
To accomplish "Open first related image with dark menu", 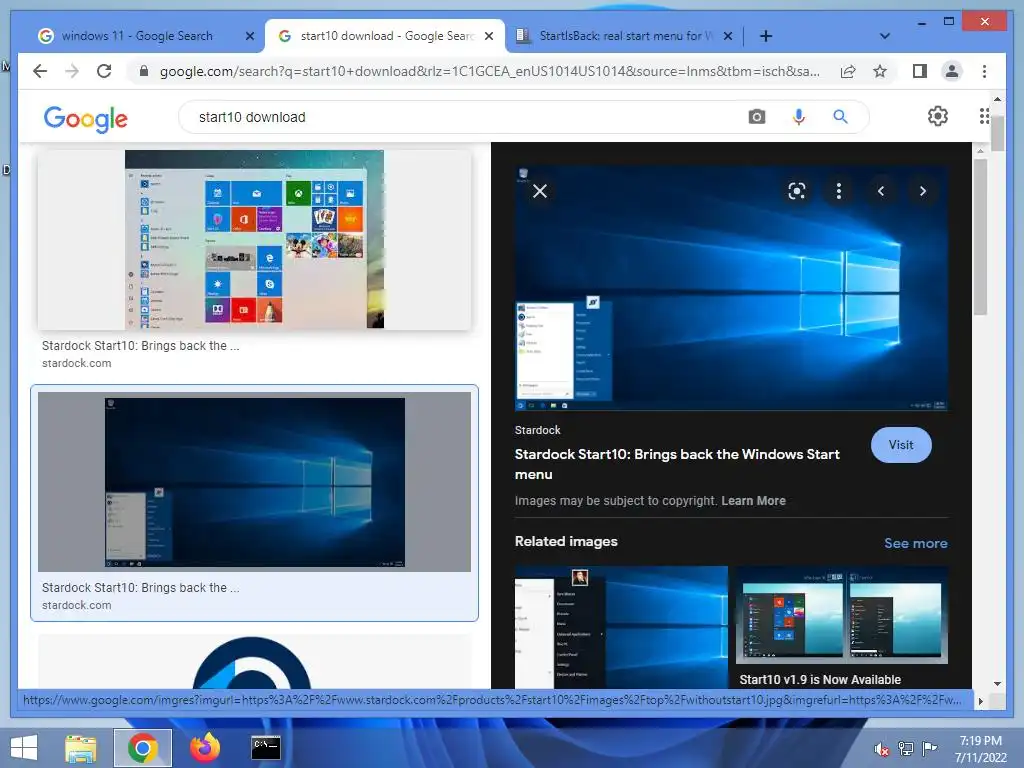I will [621, 627].
